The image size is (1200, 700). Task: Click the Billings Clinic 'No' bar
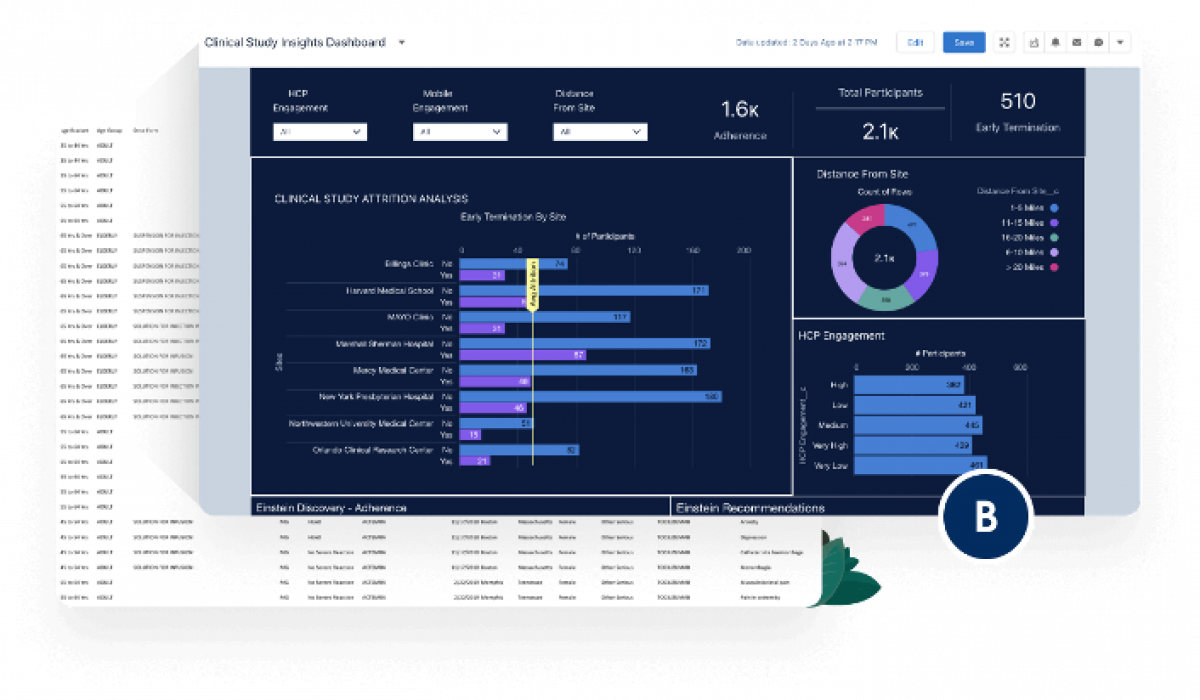click(514, 264)
